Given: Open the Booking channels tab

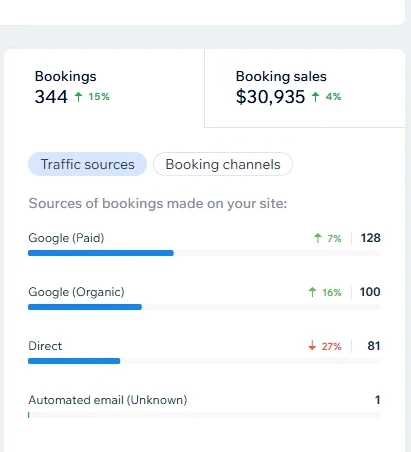Looking at the screenshot, I should point(223,164).
